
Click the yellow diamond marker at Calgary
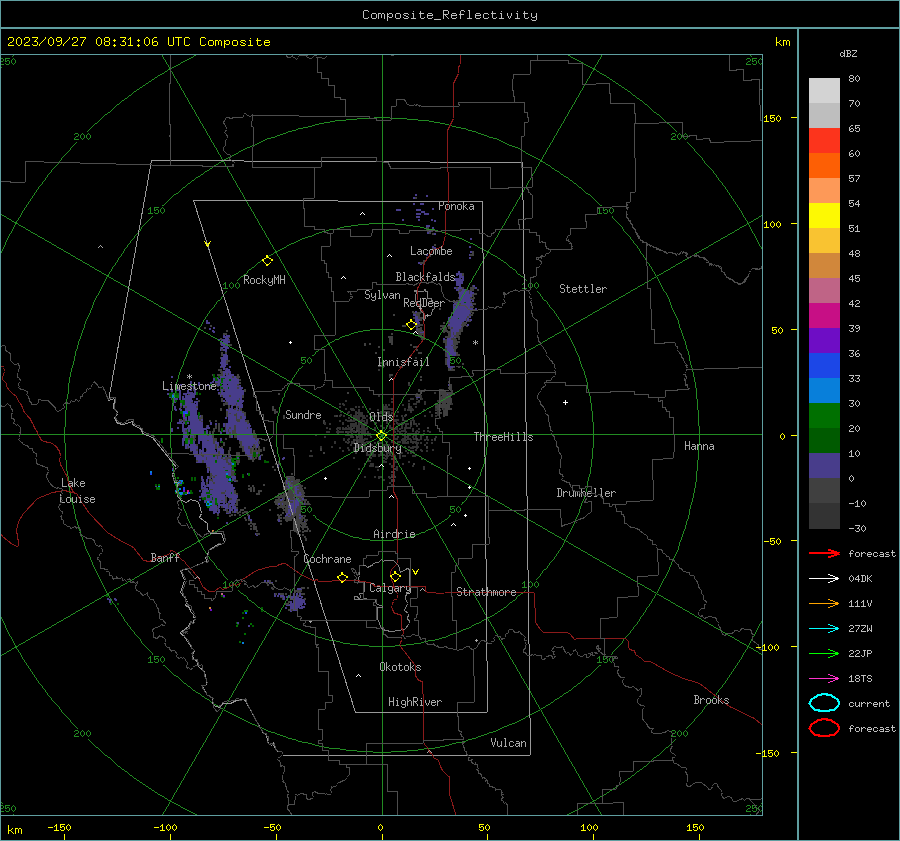click(395, 576)
